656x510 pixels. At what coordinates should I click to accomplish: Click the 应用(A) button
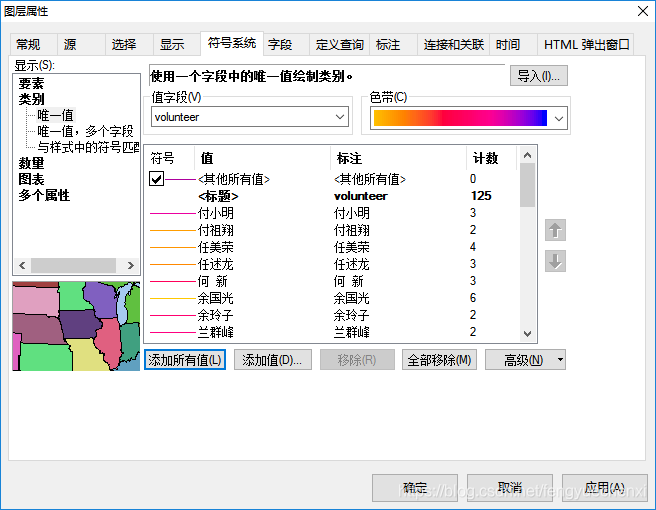coord(605,488)
